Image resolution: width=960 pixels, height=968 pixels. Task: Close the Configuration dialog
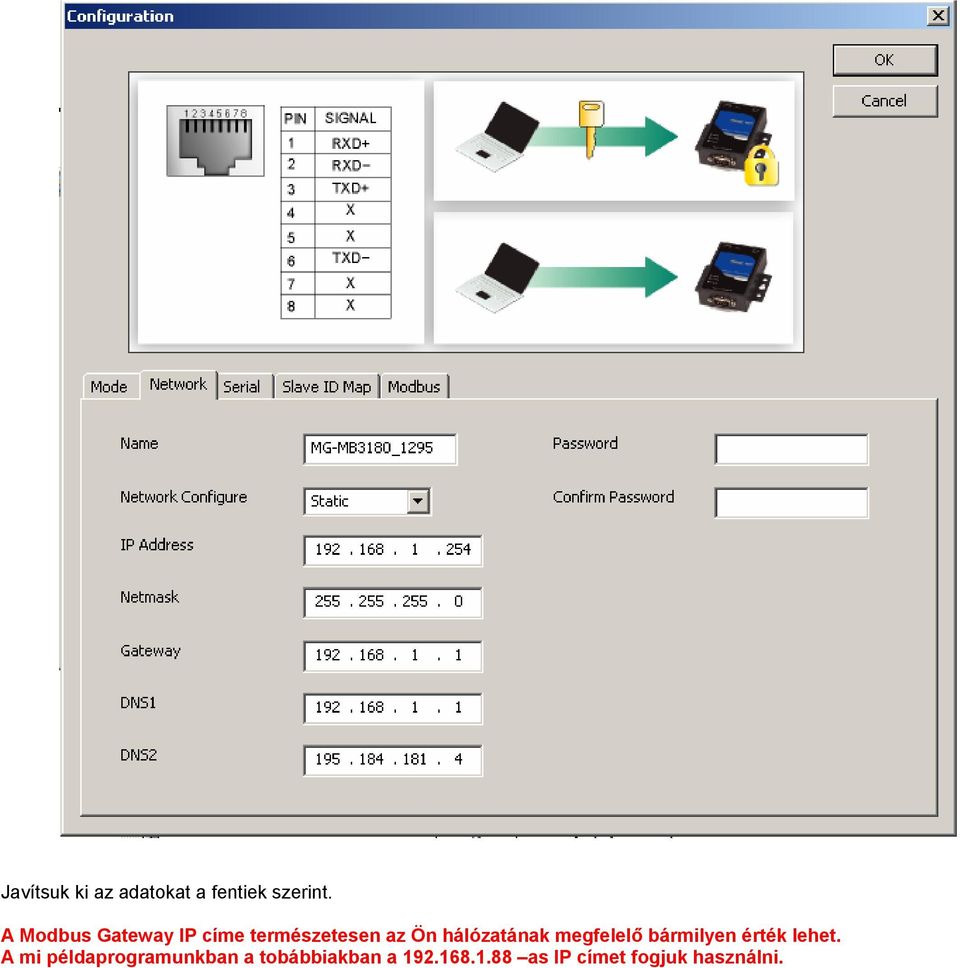click(938, 15)
